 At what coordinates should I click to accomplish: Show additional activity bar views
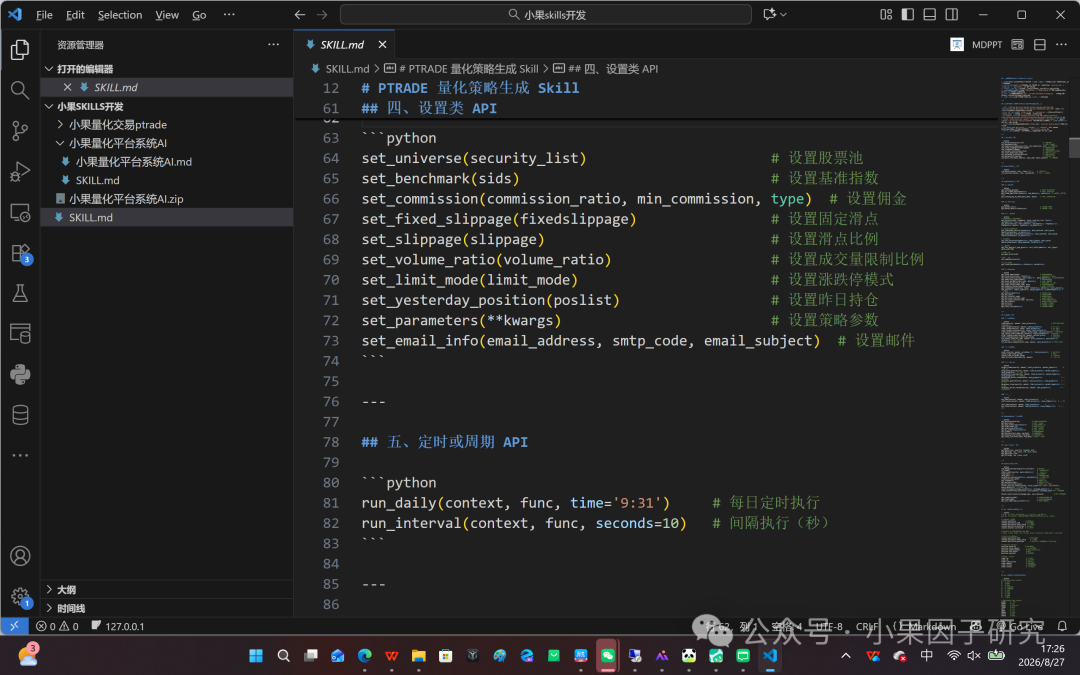coord(20,455)
